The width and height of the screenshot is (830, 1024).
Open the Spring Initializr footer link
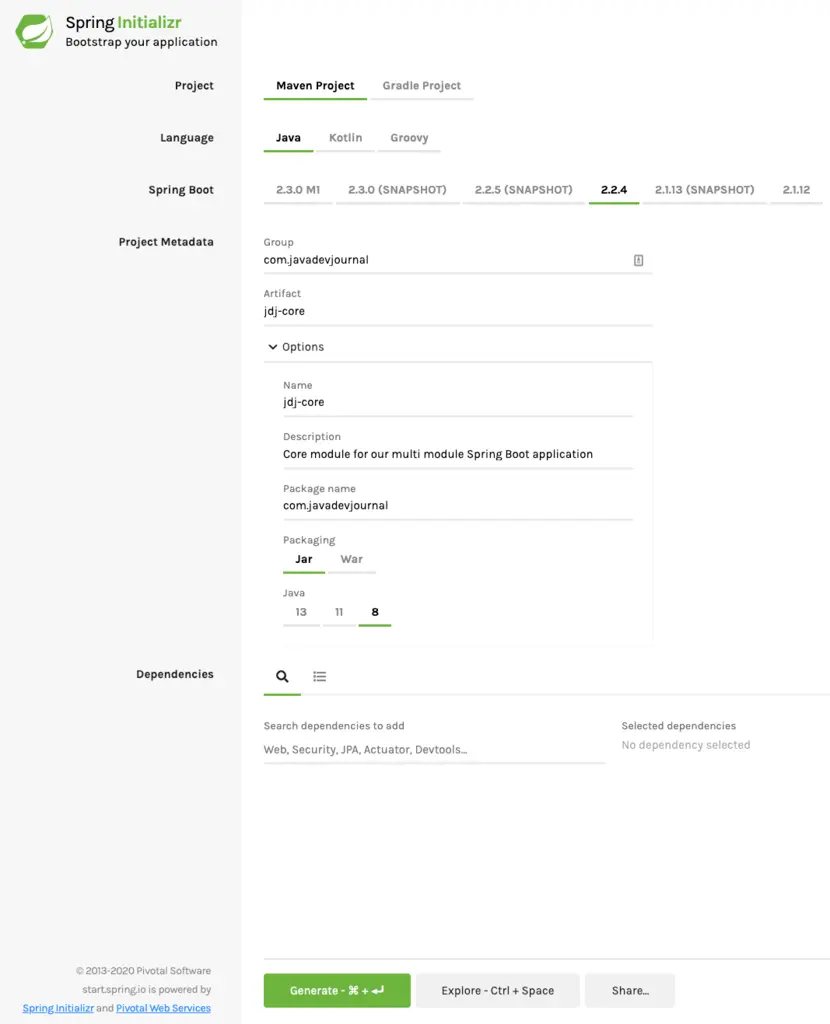(58, 1008)
